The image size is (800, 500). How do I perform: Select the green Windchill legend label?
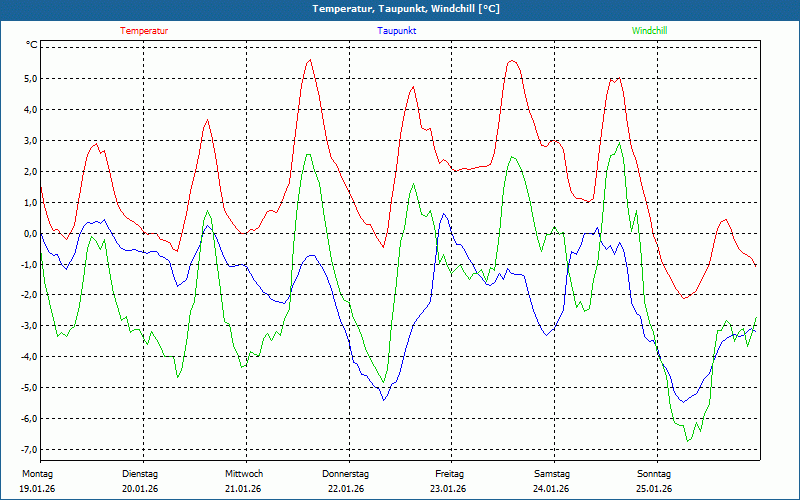(x=650, y=31)
